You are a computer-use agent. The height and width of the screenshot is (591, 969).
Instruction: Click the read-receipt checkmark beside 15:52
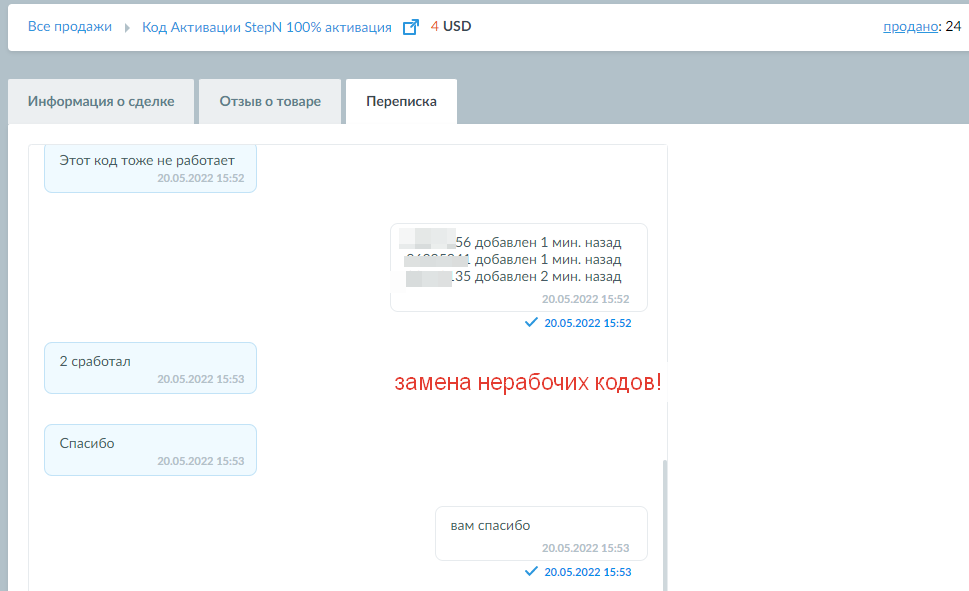pyautogui.click(x=531, y=322)
